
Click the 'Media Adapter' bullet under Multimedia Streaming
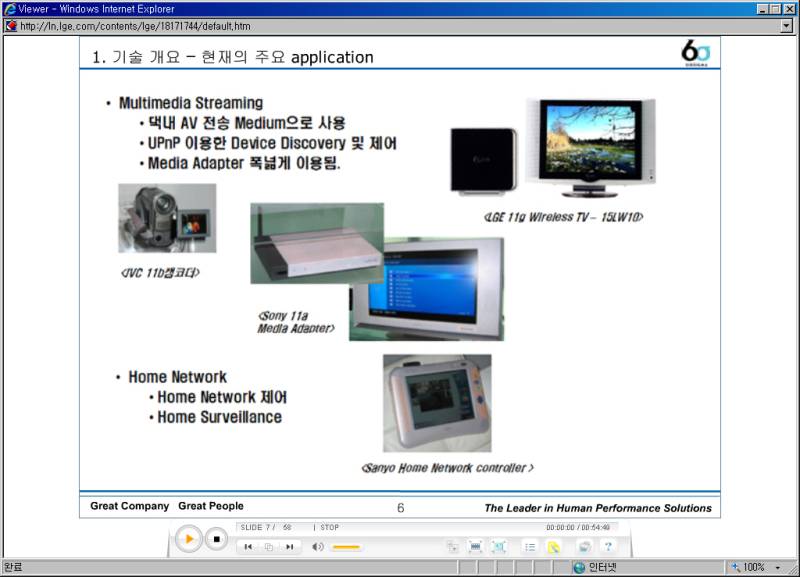pyautogui.click(x=244, y=163)
